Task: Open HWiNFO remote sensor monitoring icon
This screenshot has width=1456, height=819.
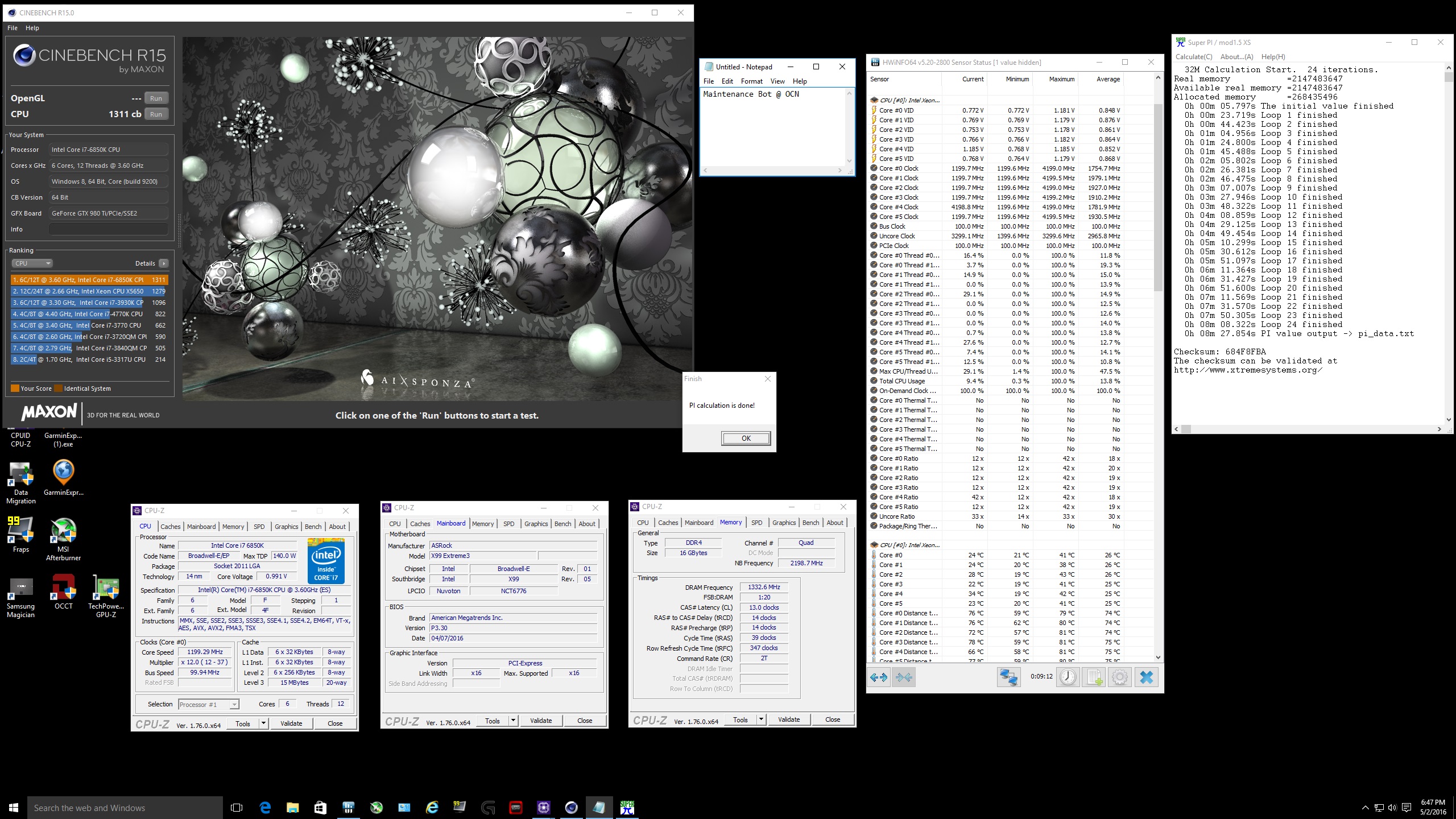Action: (1010, 677)
